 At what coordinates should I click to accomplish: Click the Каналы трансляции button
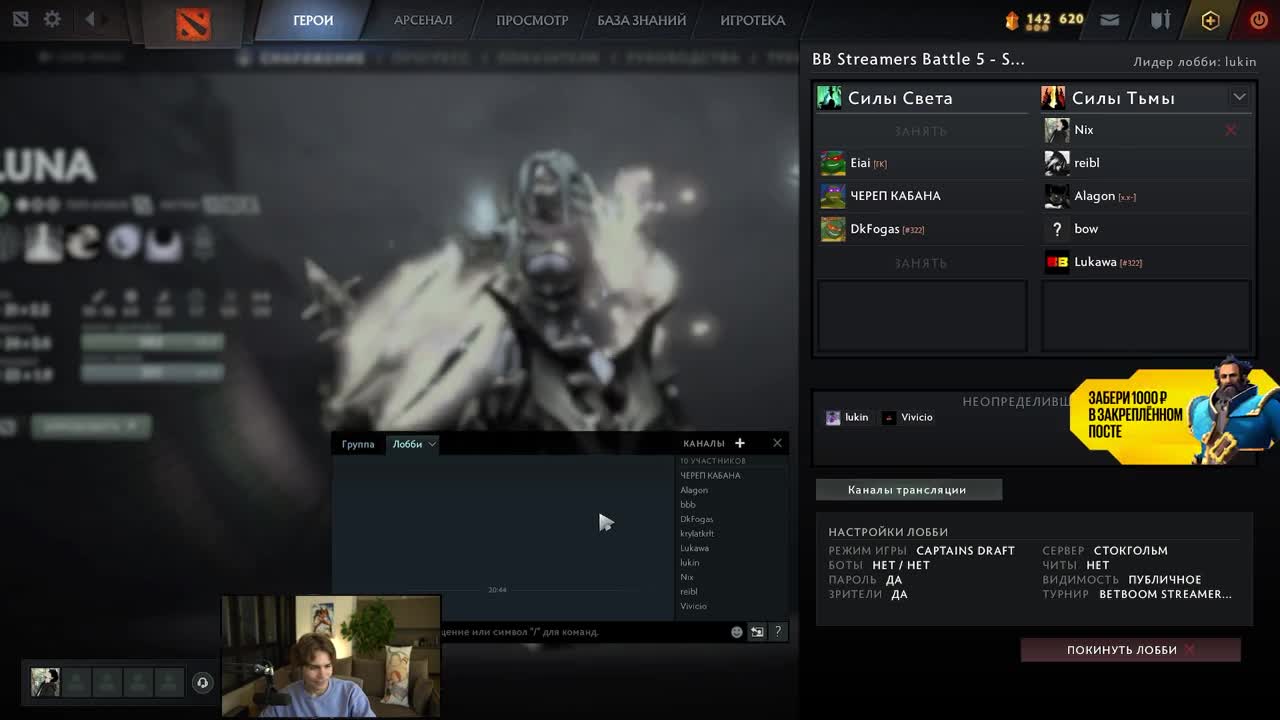[x=908, y=490]
